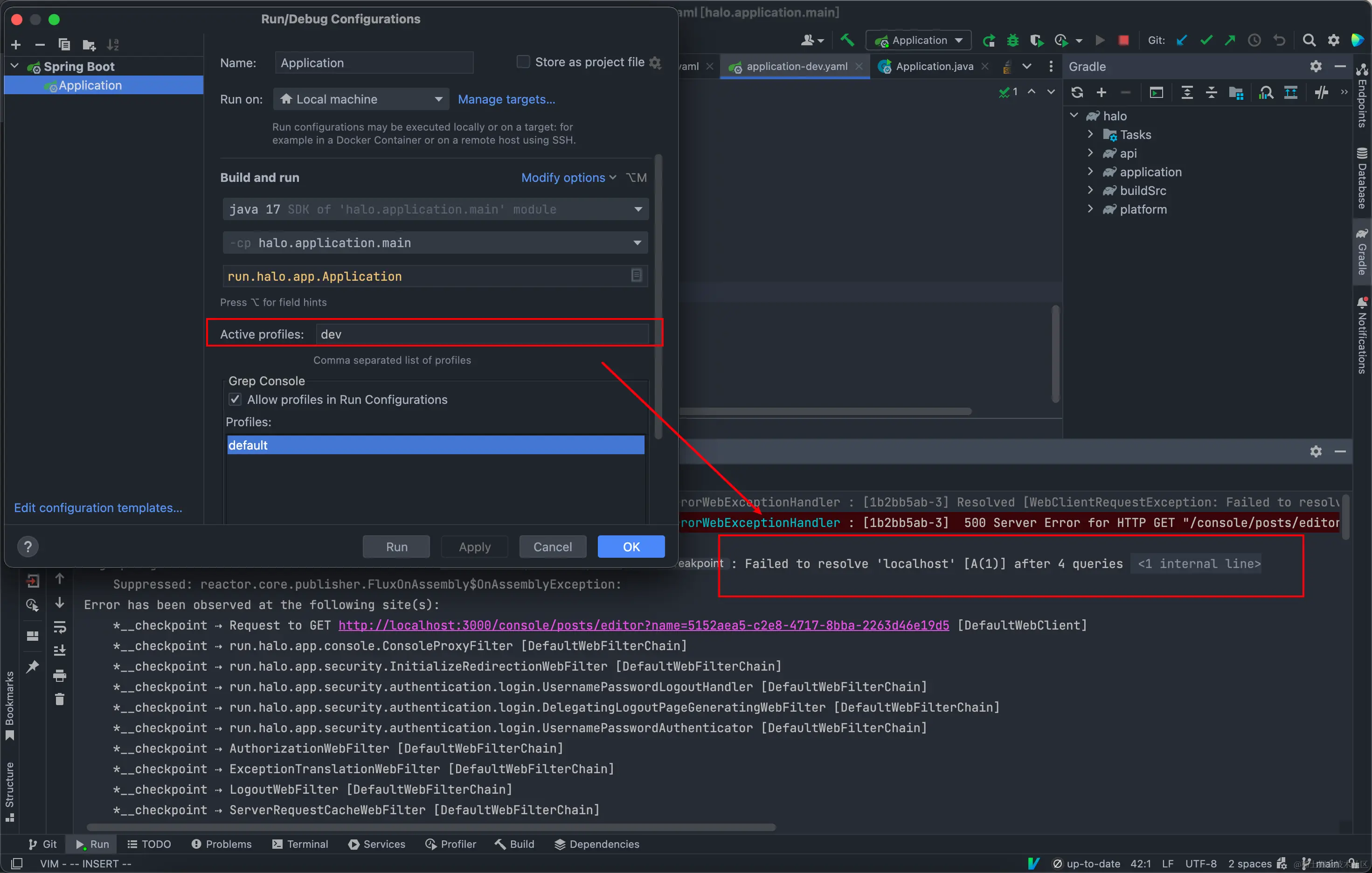Switch to application-dev.yaml editor tab
This screenshot has width=1372, height=873.
[795, 67]
